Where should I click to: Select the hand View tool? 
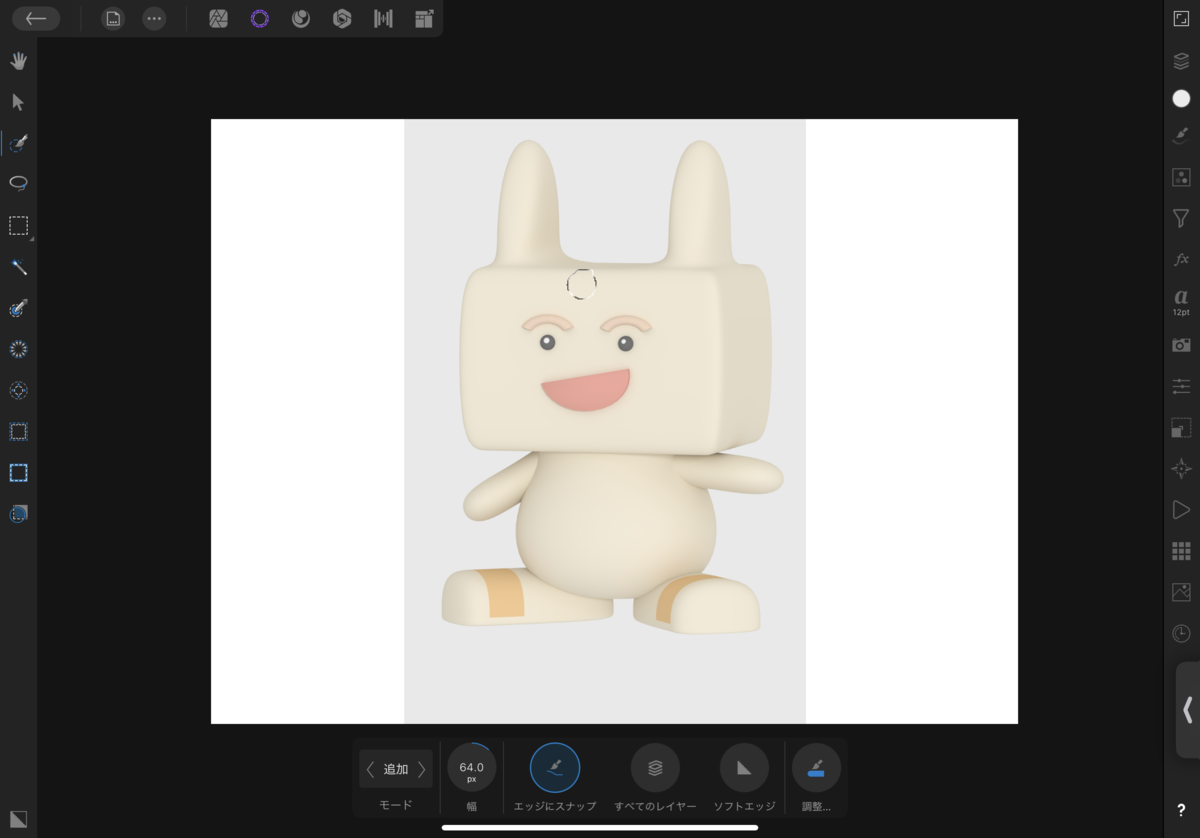[x=18, y=61]
